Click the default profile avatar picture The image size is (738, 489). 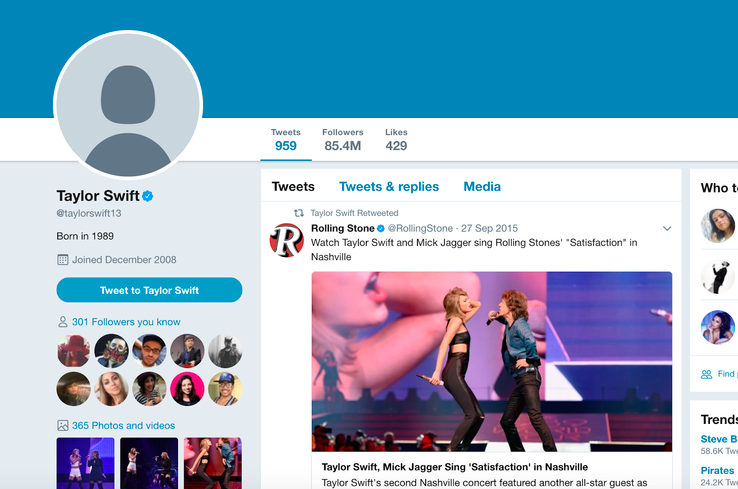pos(128,104)
